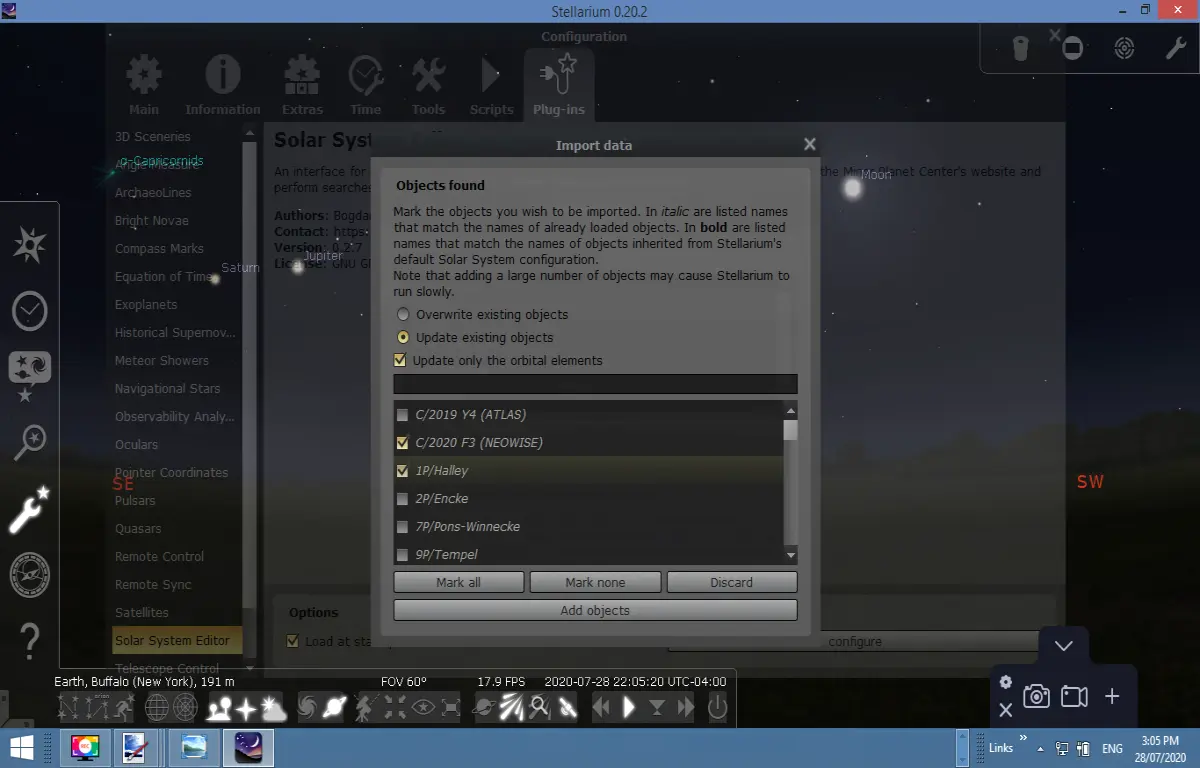Toggle the azimuthal grid
This screenshot has height=768, width=1200.
coord(186,708)
